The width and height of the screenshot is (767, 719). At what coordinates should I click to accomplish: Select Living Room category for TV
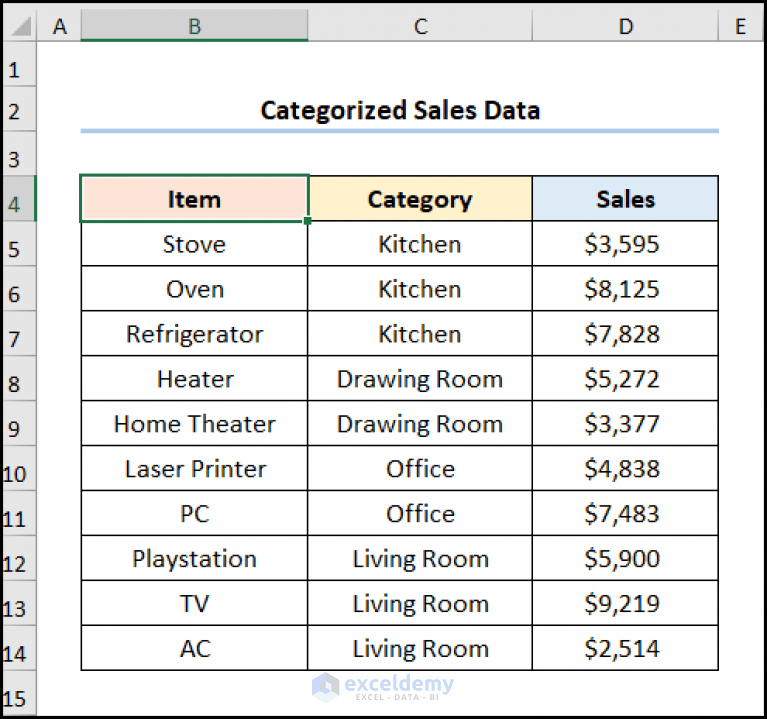[420, 604]
